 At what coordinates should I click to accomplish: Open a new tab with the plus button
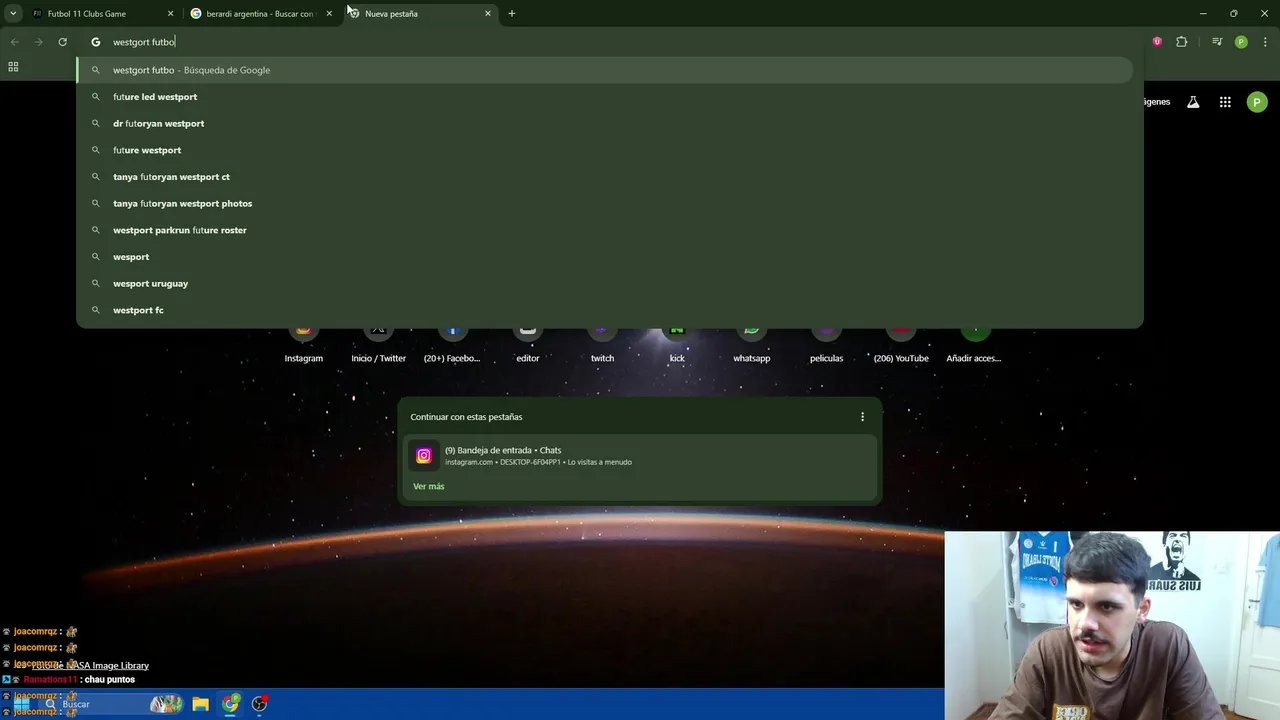point(512,14)
